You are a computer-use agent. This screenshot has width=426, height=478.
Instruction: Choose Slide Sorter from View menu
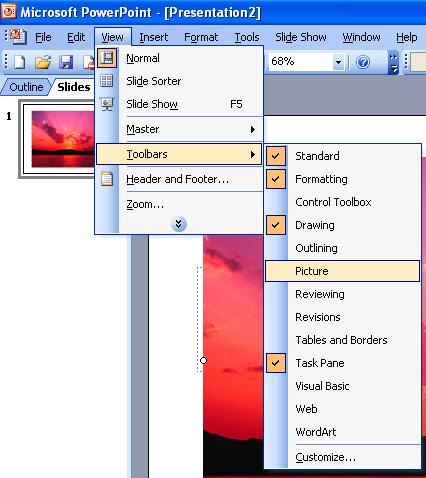[x=179, y=81]
